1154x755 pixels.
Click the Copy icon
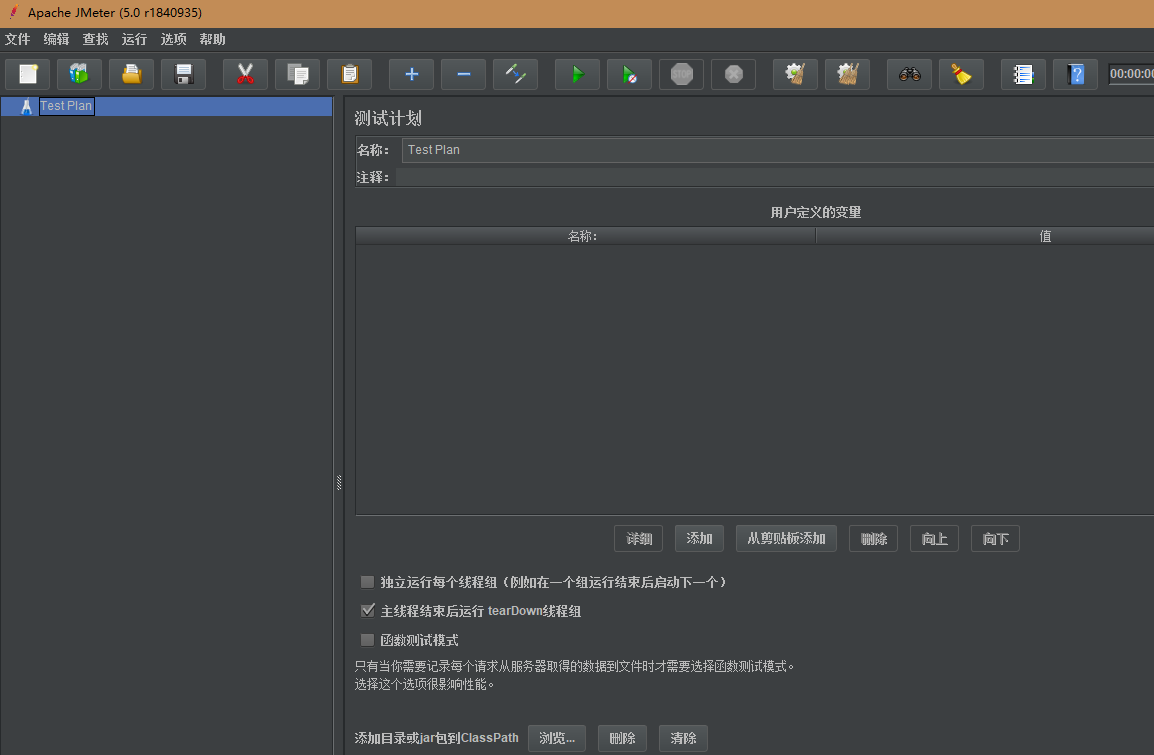pos(297,74)
